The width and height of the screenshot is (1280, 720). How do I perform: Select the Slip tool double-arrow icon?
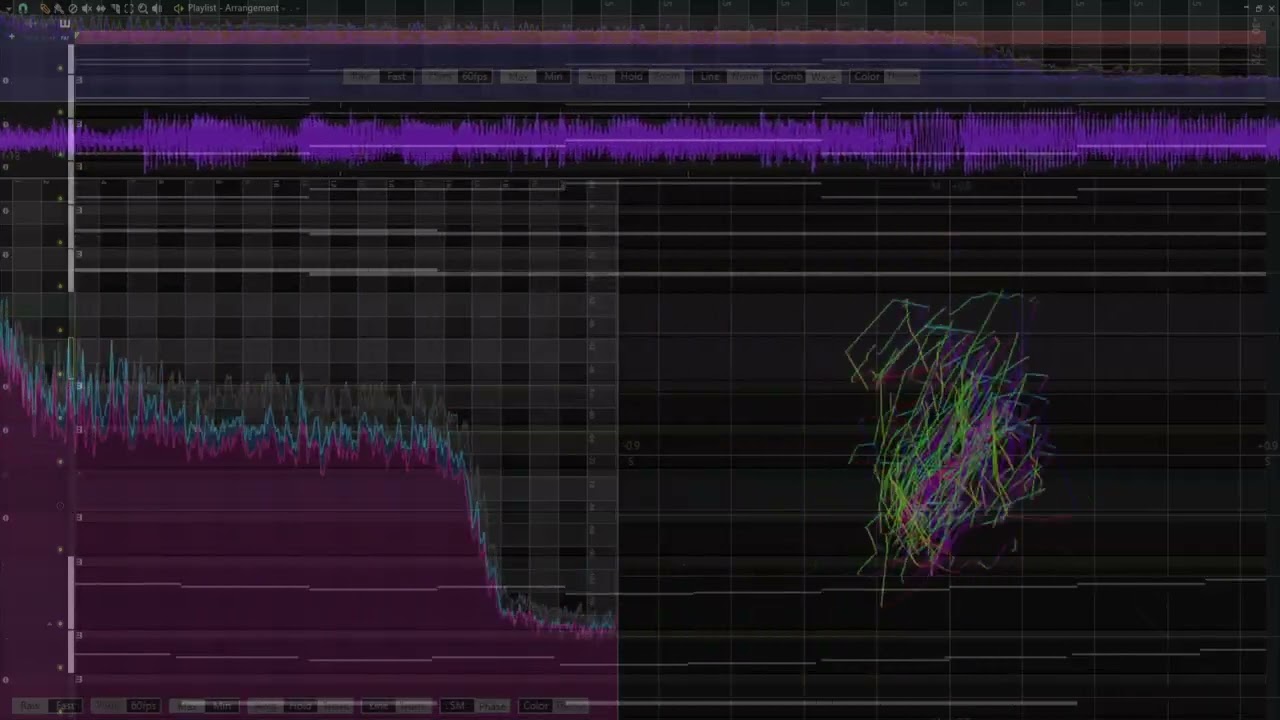[101, 8]
